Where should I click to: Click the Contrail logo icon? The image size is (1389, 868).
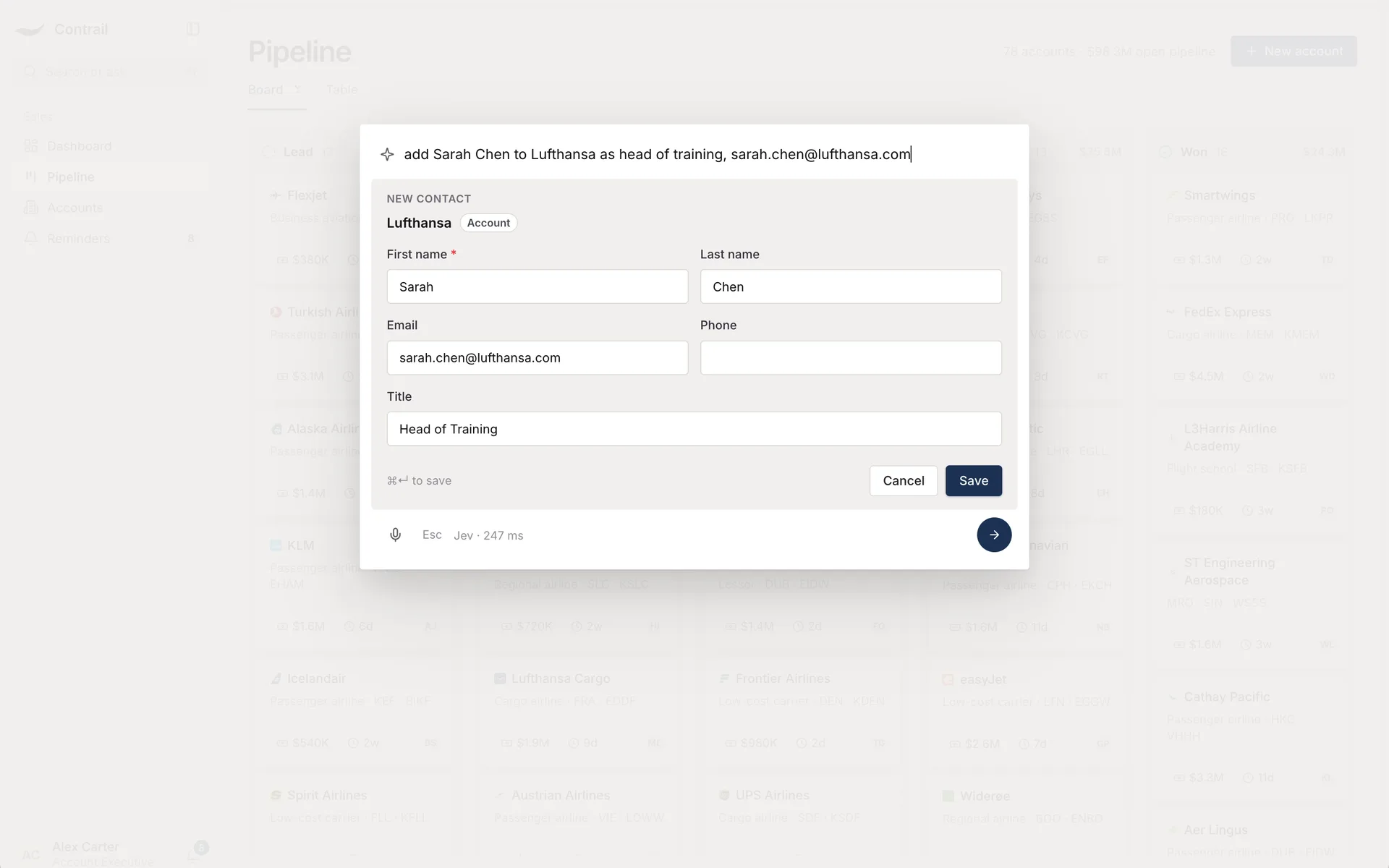(30, 30)
